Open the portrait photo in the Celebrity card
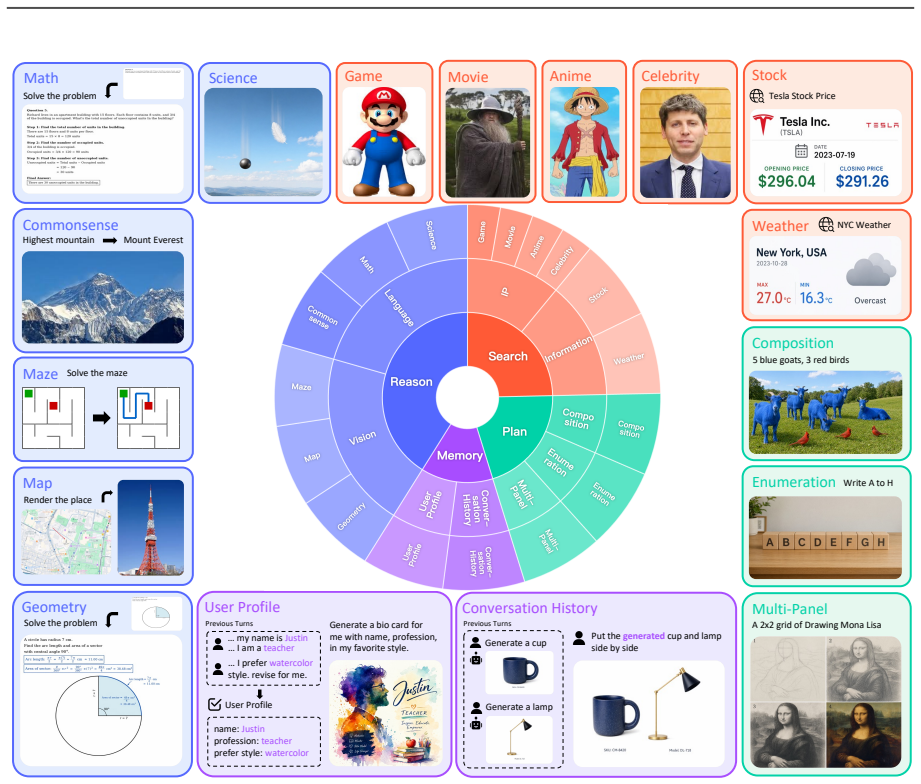This screenshot has width=921, height=784. click(x=685, y=143)
